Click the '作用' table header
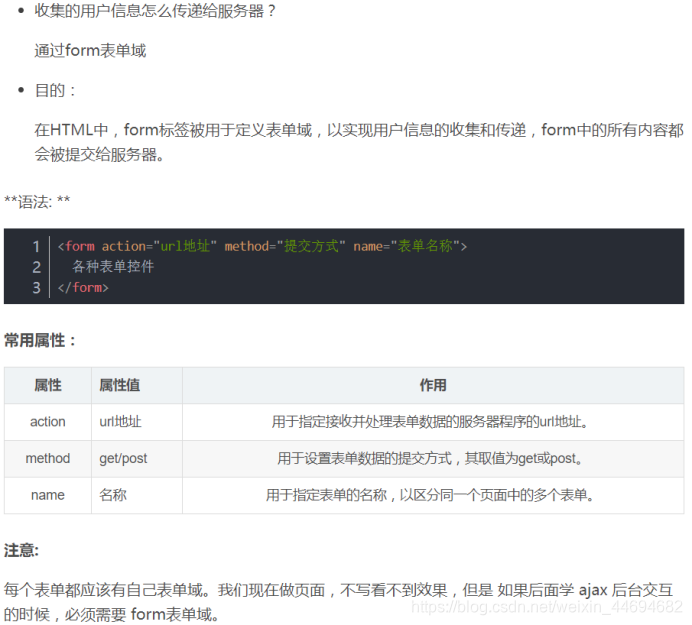 click(433, 385)
